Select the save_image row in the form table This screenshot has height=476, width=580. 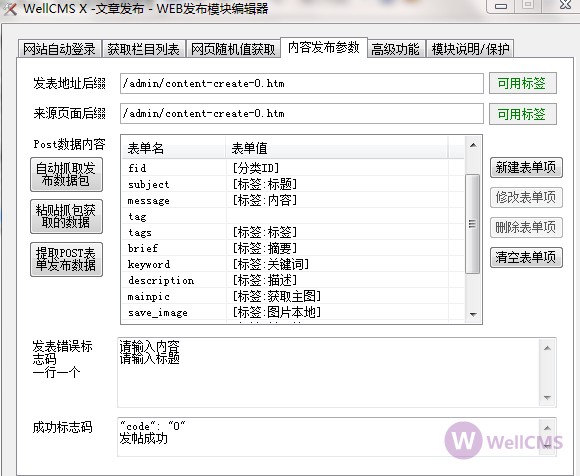point(293,313)
